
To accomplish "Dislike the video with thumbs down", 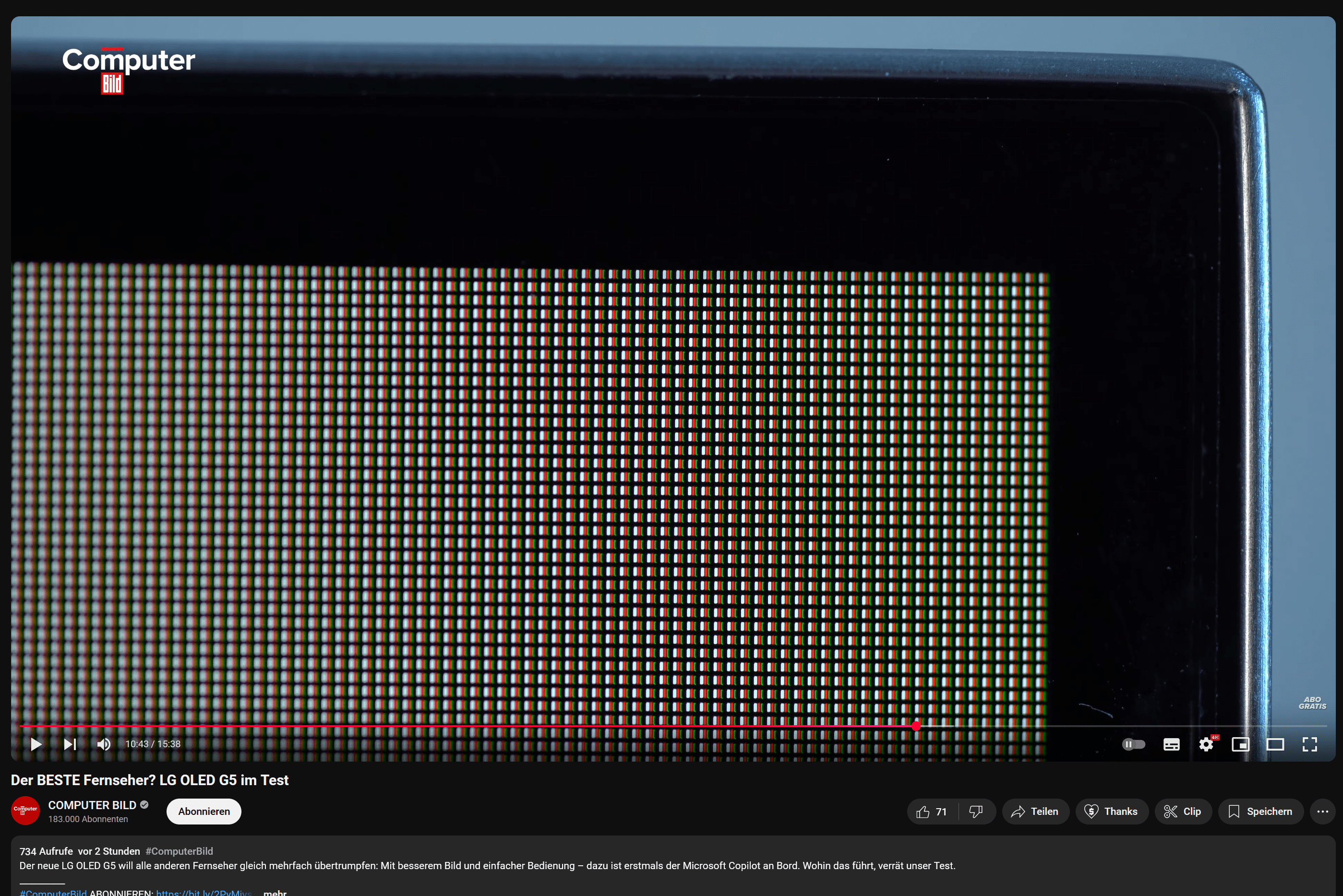I will pyautogui.click(x=976, y=812).
